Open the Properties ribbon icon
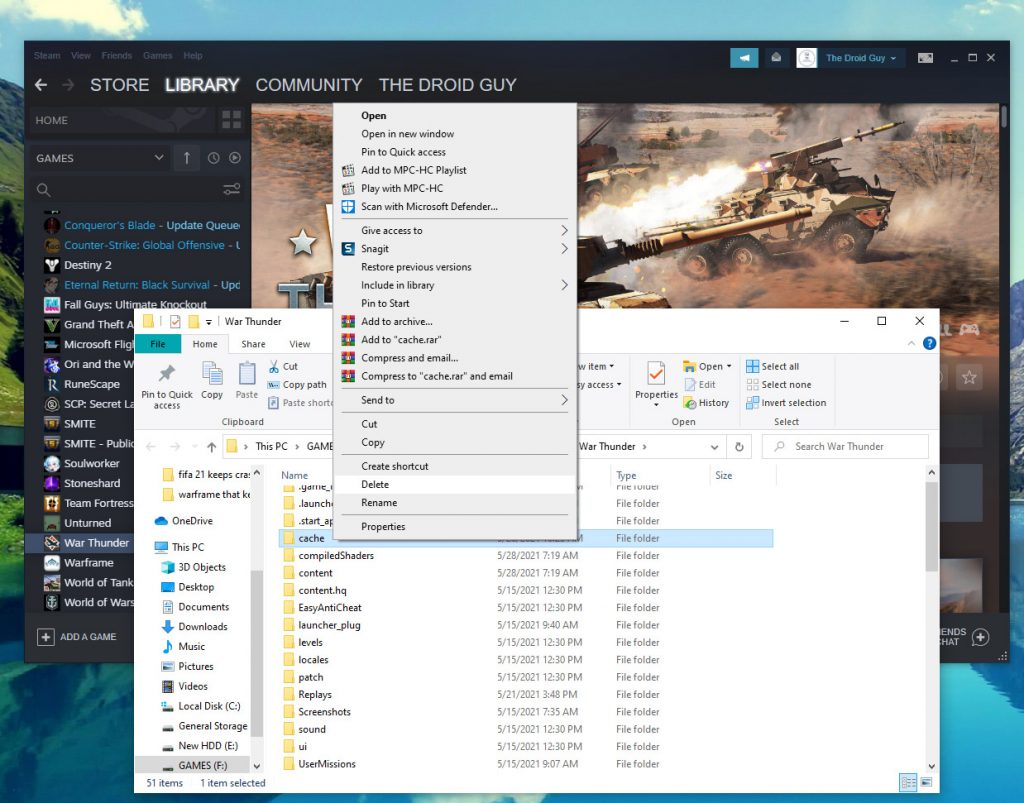Image resolution: width=1024 pixels, height=803 pixels. click(x=656, y=383)
